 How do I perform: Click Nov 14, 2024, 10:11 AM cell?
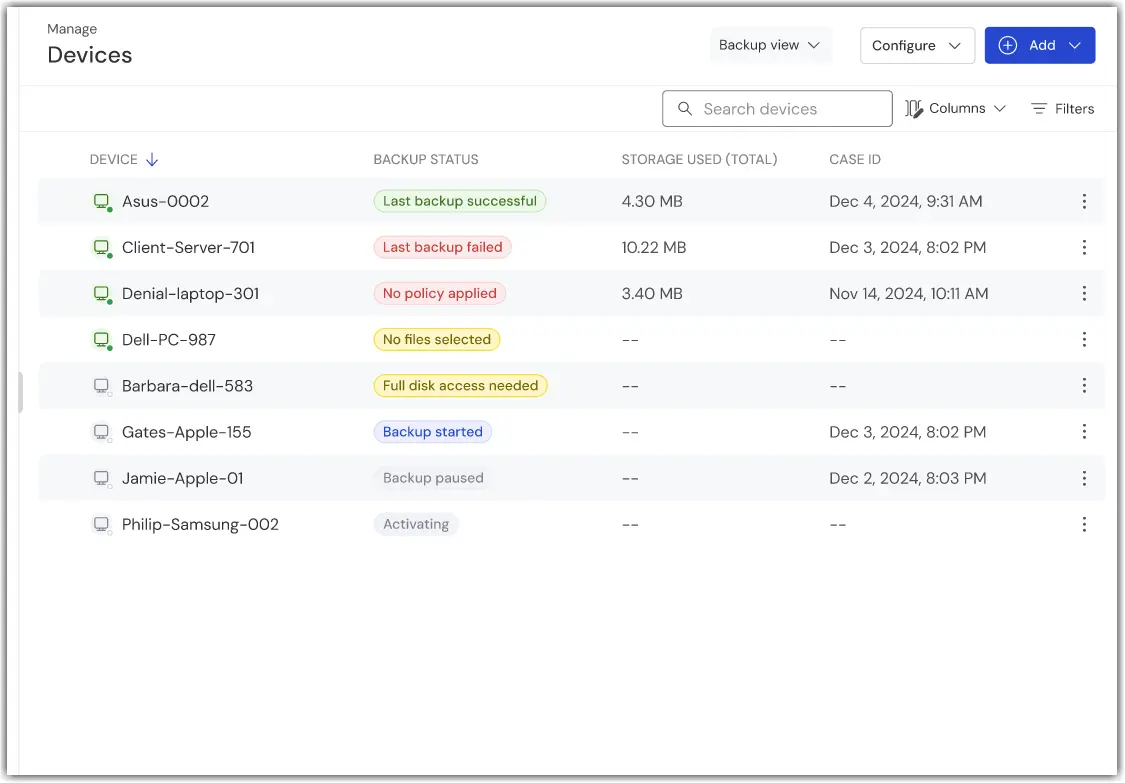[x=908, y=294]
